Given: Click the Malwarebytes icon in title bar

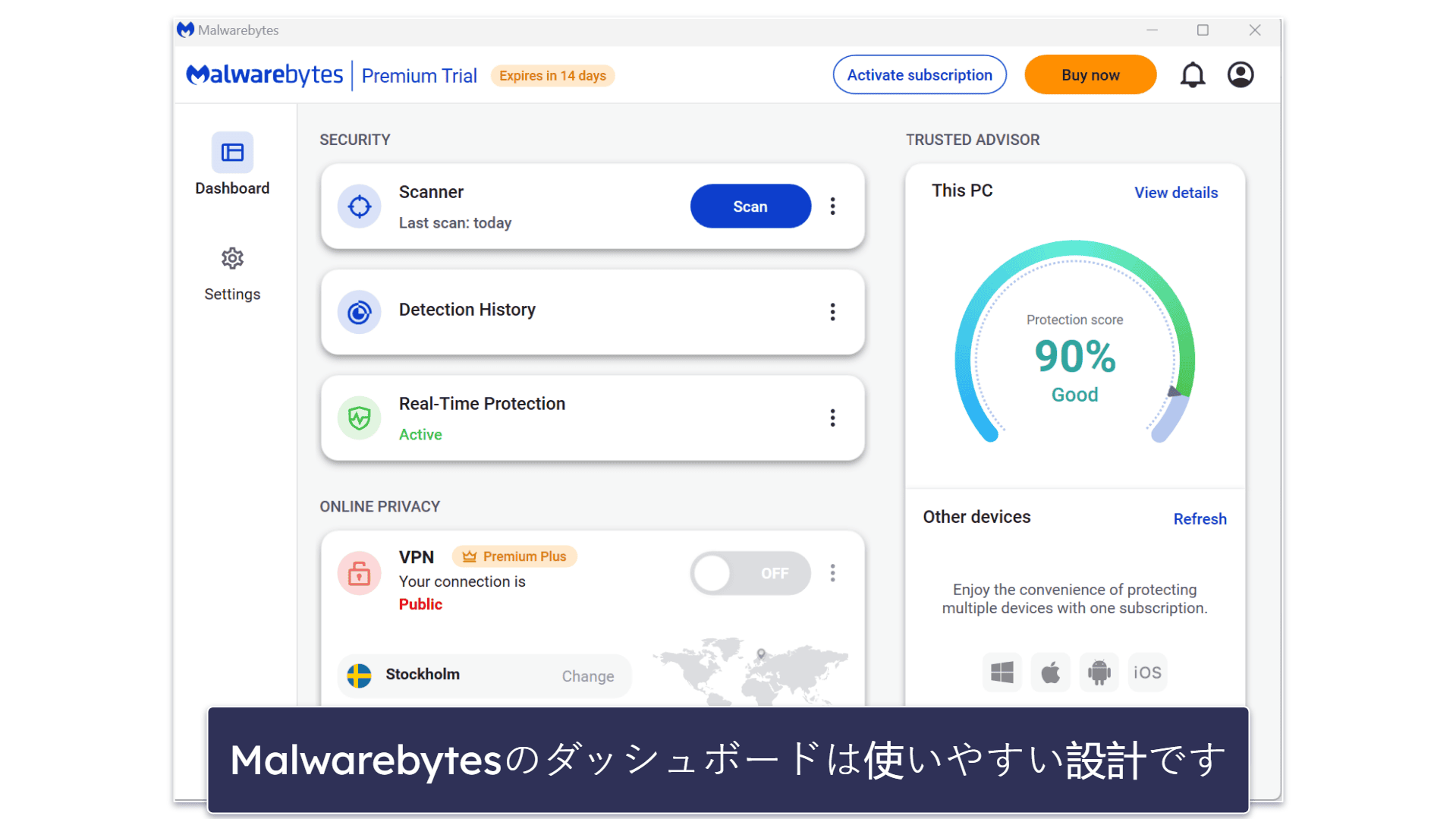Looking at the screenshot, I should tap(185, 30).
